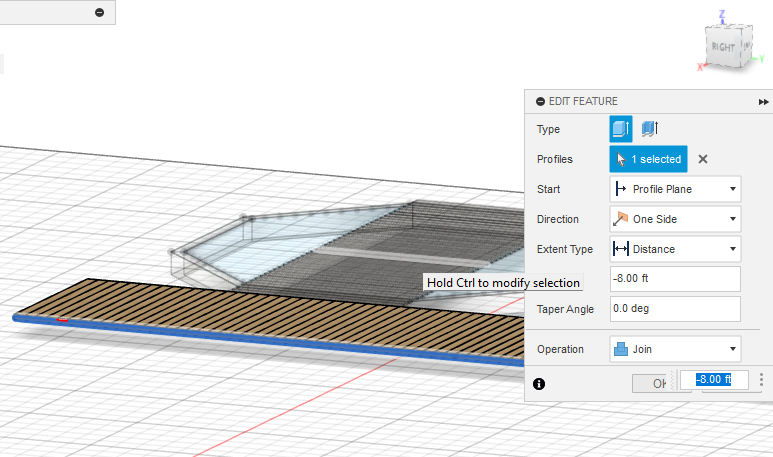
Task: Click the info icon in Edit Feature dialog
Action: 539,384
